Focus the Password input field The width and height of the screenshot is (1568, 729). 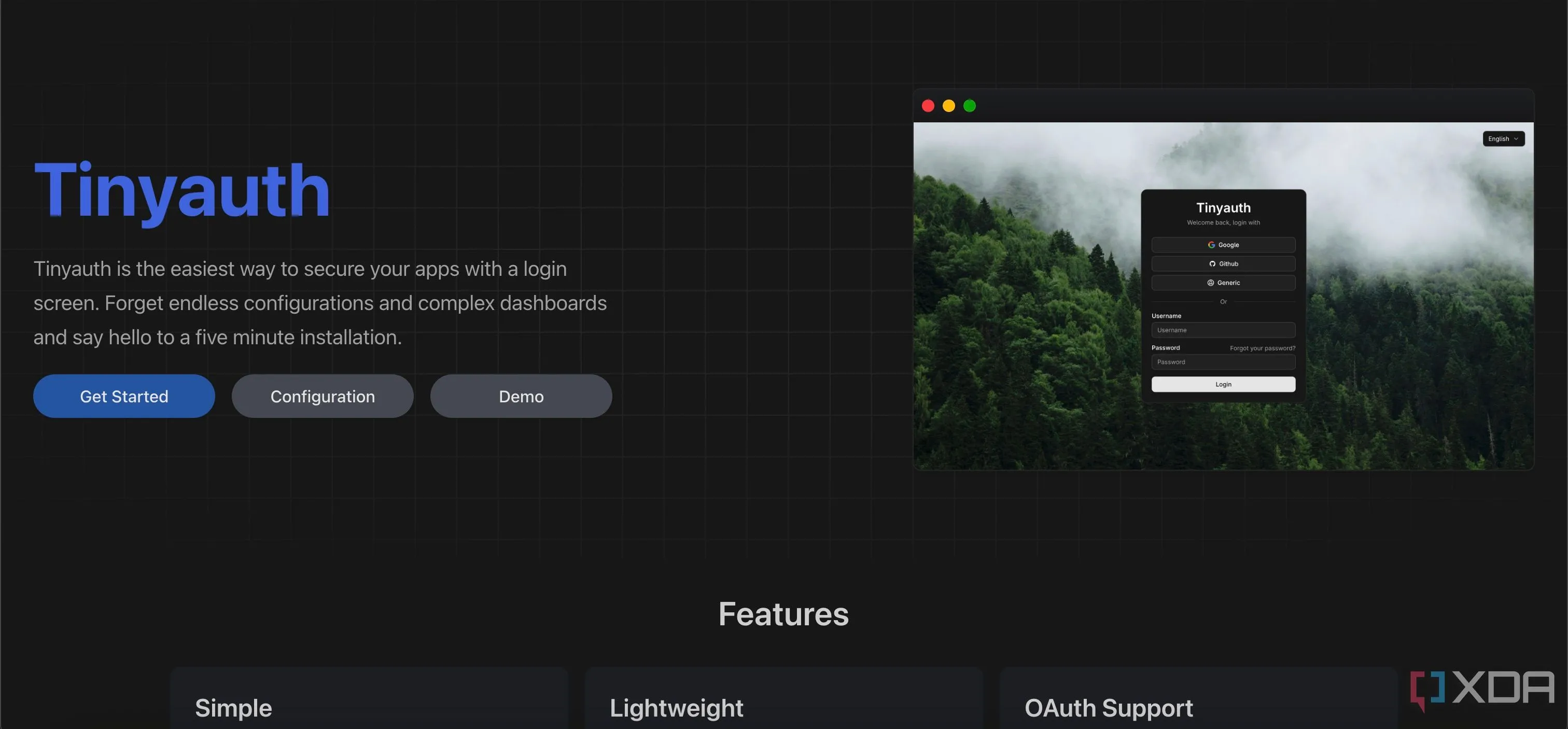(x=1224, y=362)
